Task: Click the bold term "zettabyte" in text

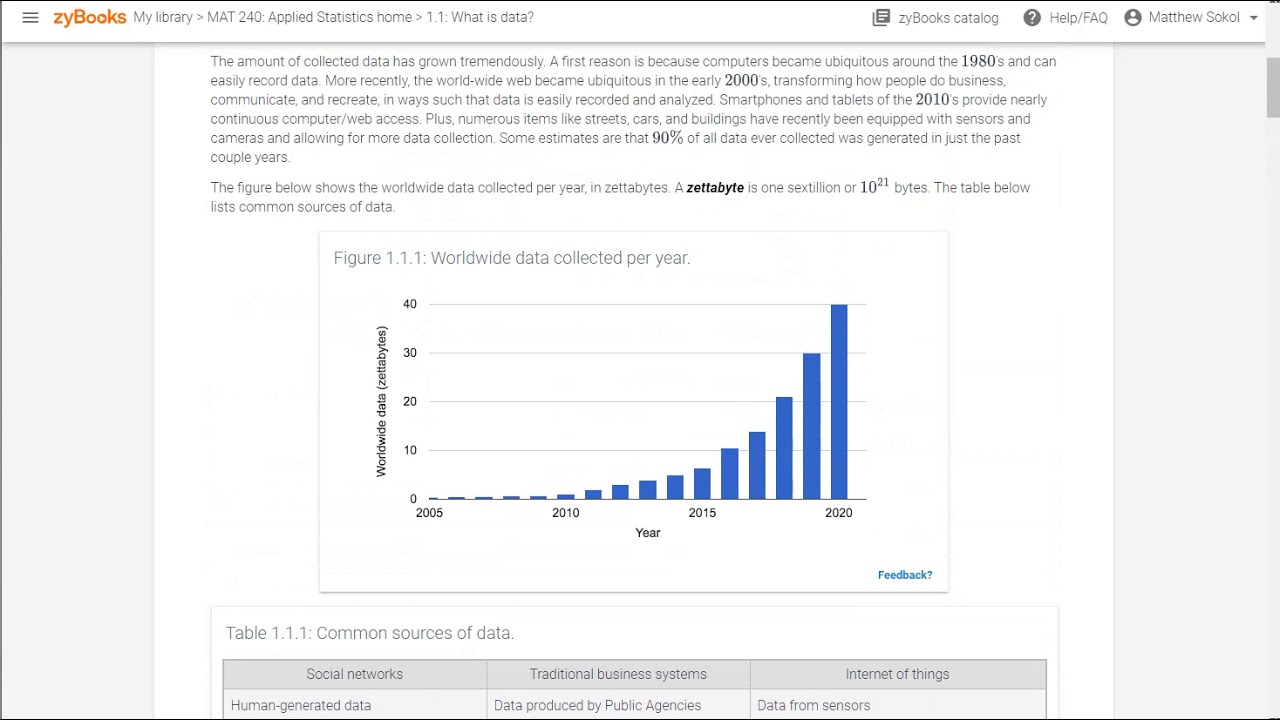Action: (715, 188)
